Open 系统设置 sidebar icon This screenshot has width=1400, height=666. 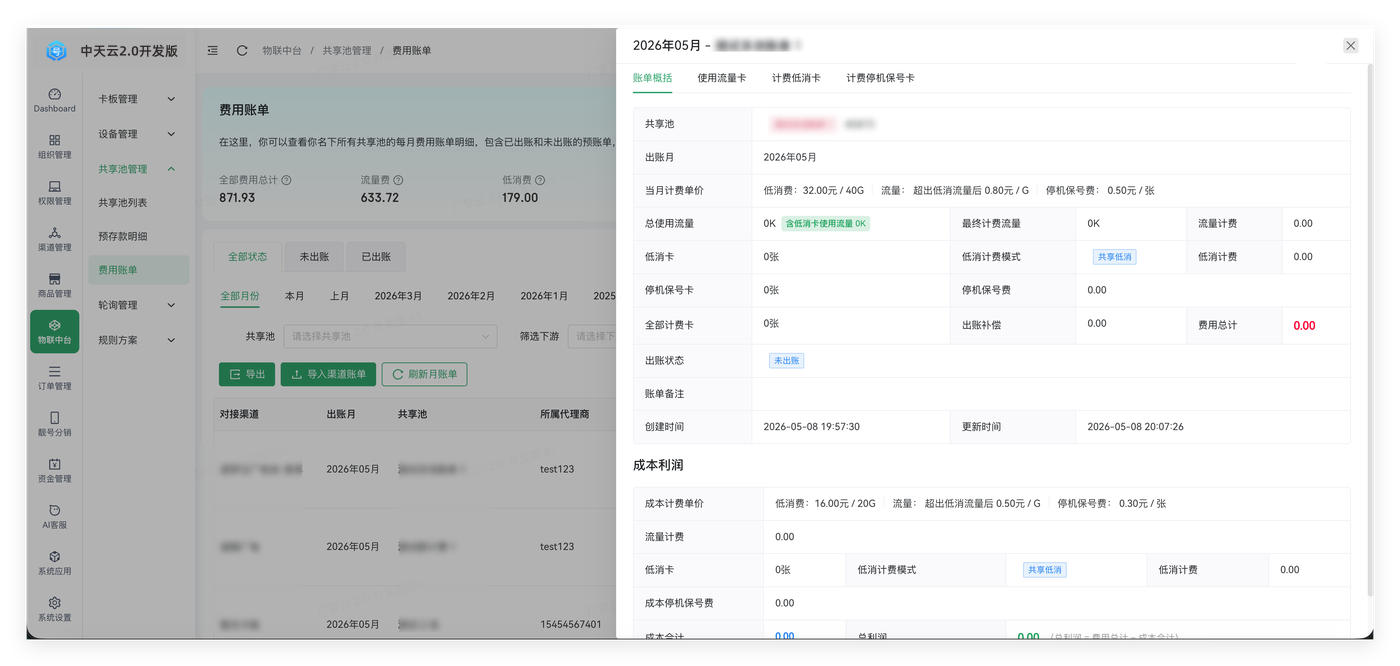click(x=54, y=609)
